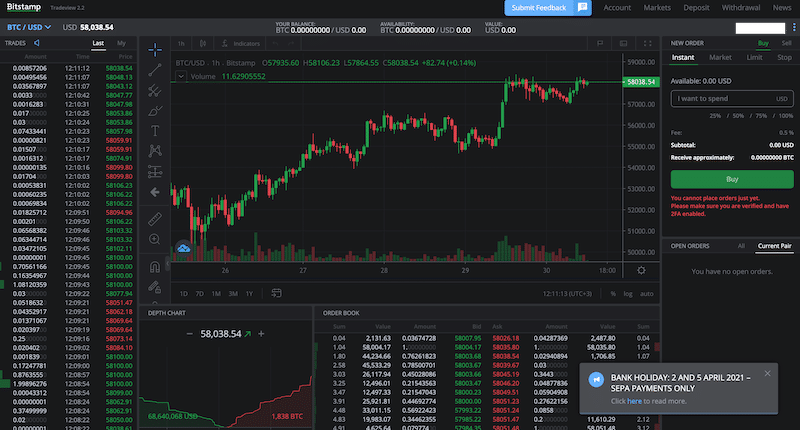
Task: Select the ruler measure tool
Action: pos(155,219)
